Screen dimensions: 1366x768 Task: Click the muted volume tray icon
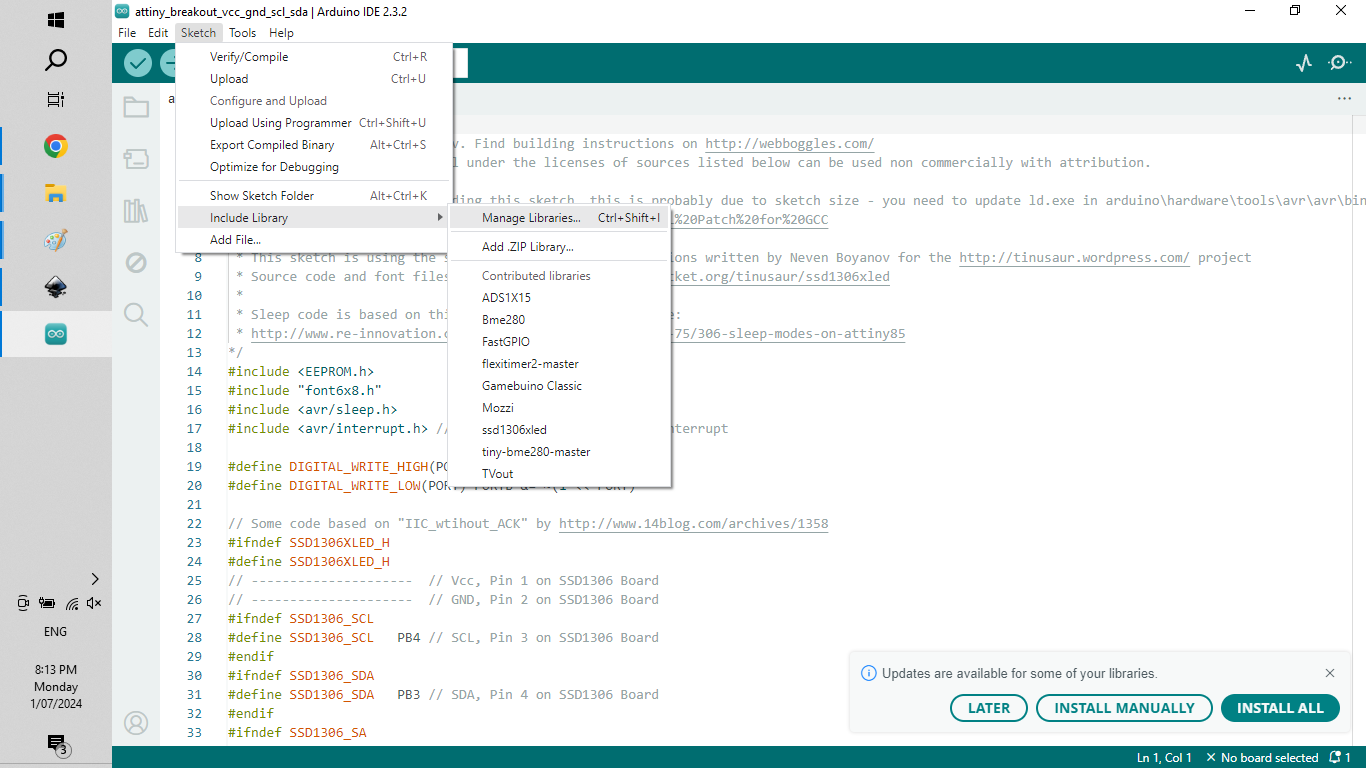(94, 603)
